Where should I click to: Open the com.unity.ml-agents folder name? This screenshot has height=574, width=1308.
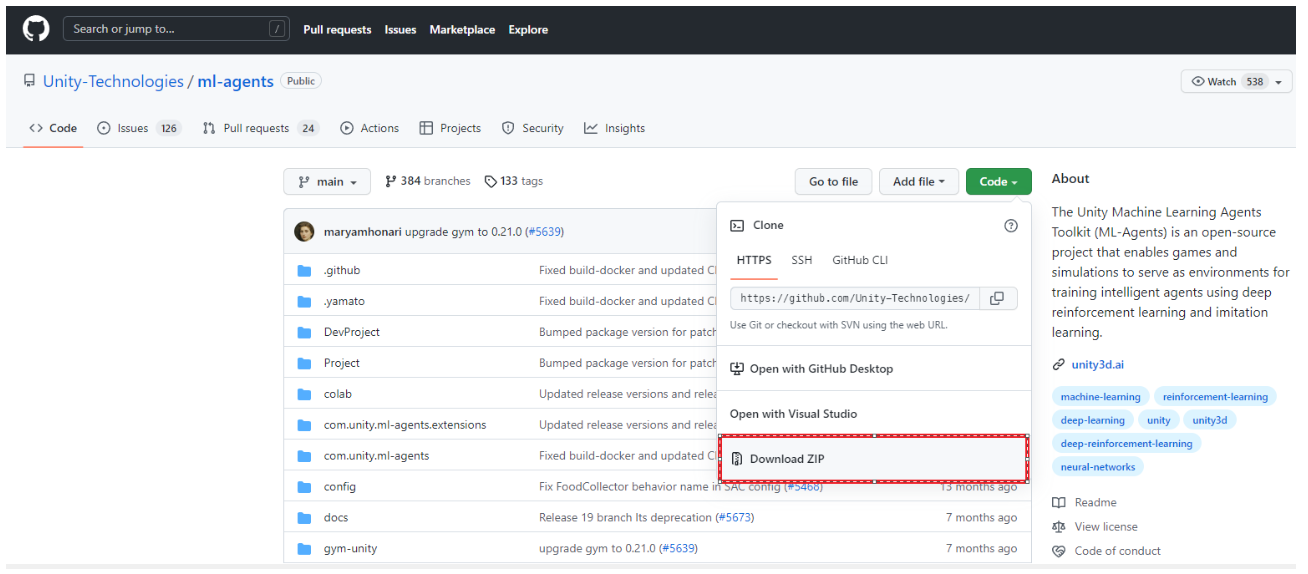point(376,456)
